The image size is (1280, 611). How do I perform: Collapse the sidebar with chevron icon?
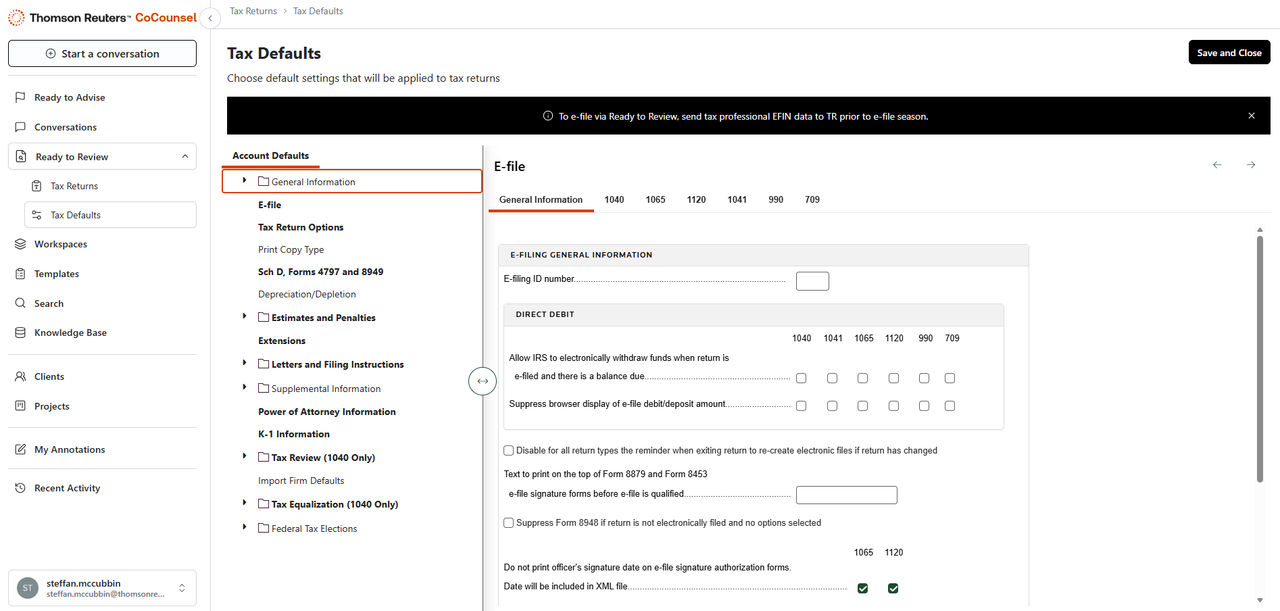point(210,18)
